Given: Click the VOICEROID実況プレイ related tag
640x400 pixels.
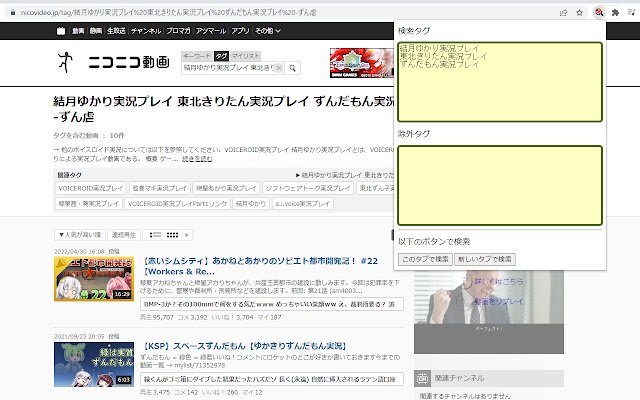Looking at the screenshot, I should 91,188.
